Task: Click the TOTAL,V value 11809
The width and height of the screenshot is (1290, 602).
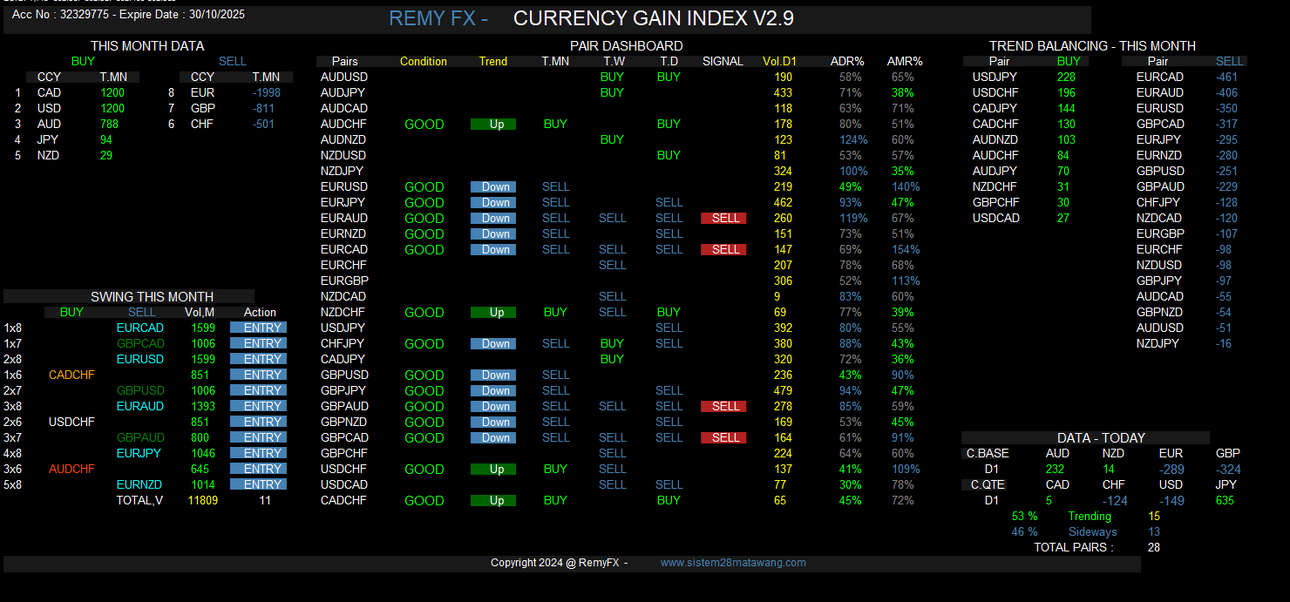Action: pyautogui.click(x=203, y=500)
